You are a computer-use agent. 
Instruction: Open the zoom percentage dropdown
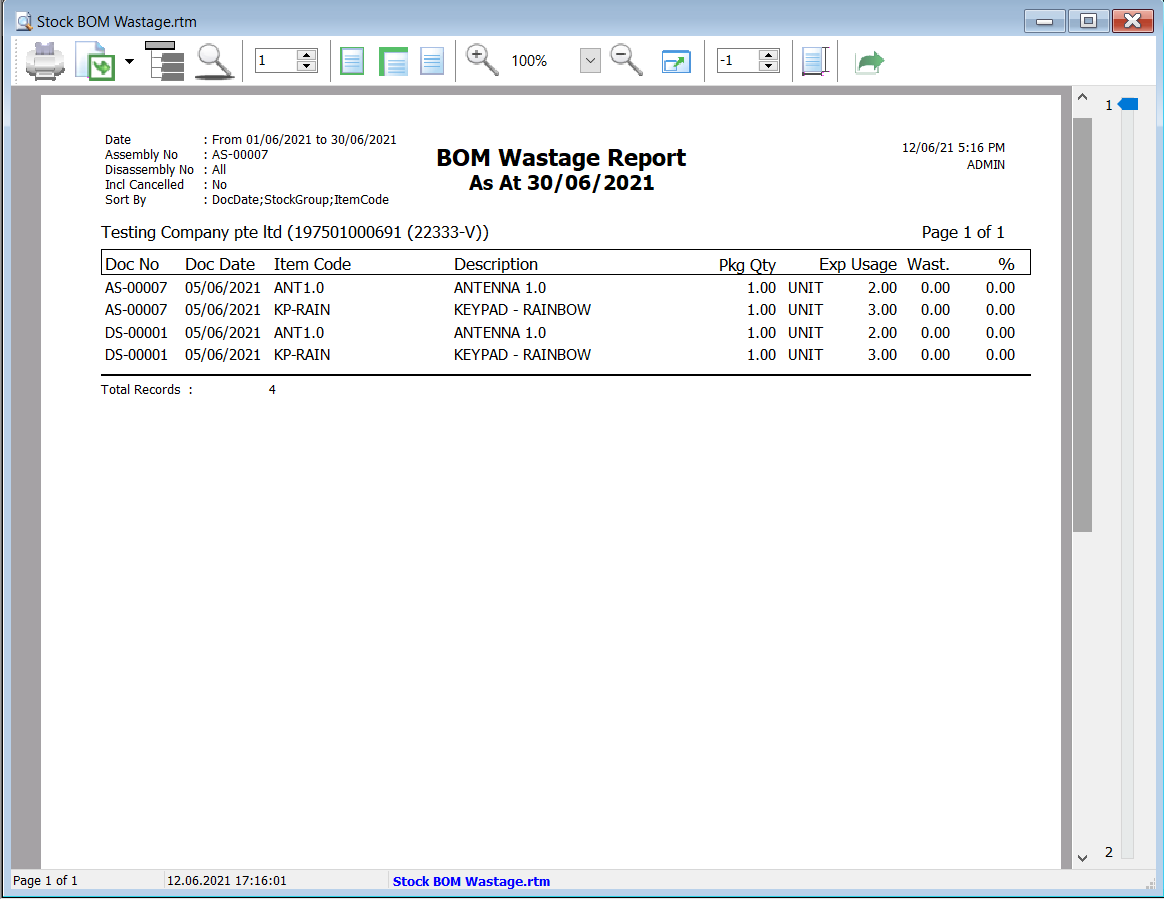(x=589, y=61)
